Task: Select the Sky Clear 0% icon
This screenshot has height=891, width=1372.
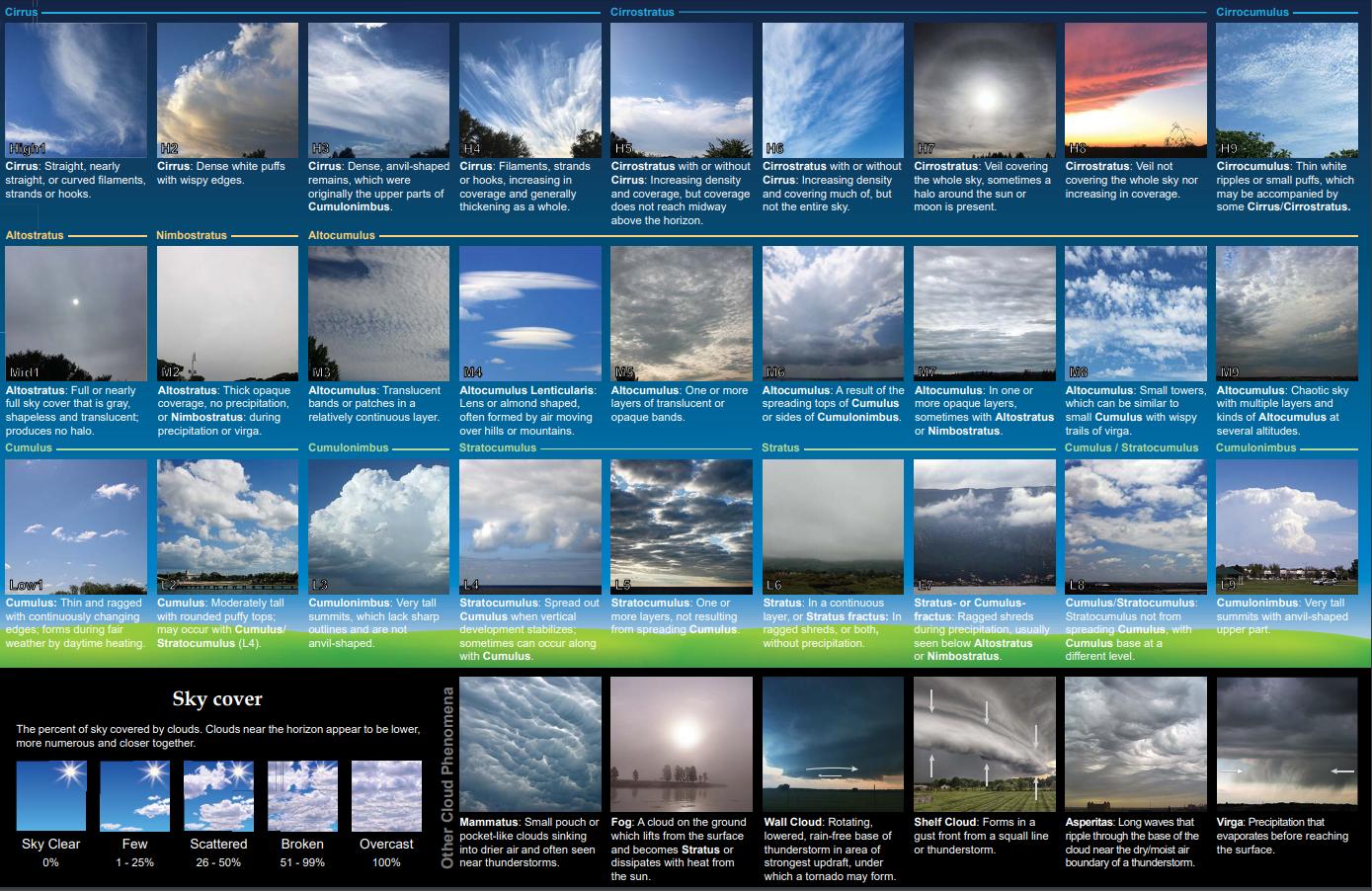Action: pyautogui.click(x=50, y=795)
